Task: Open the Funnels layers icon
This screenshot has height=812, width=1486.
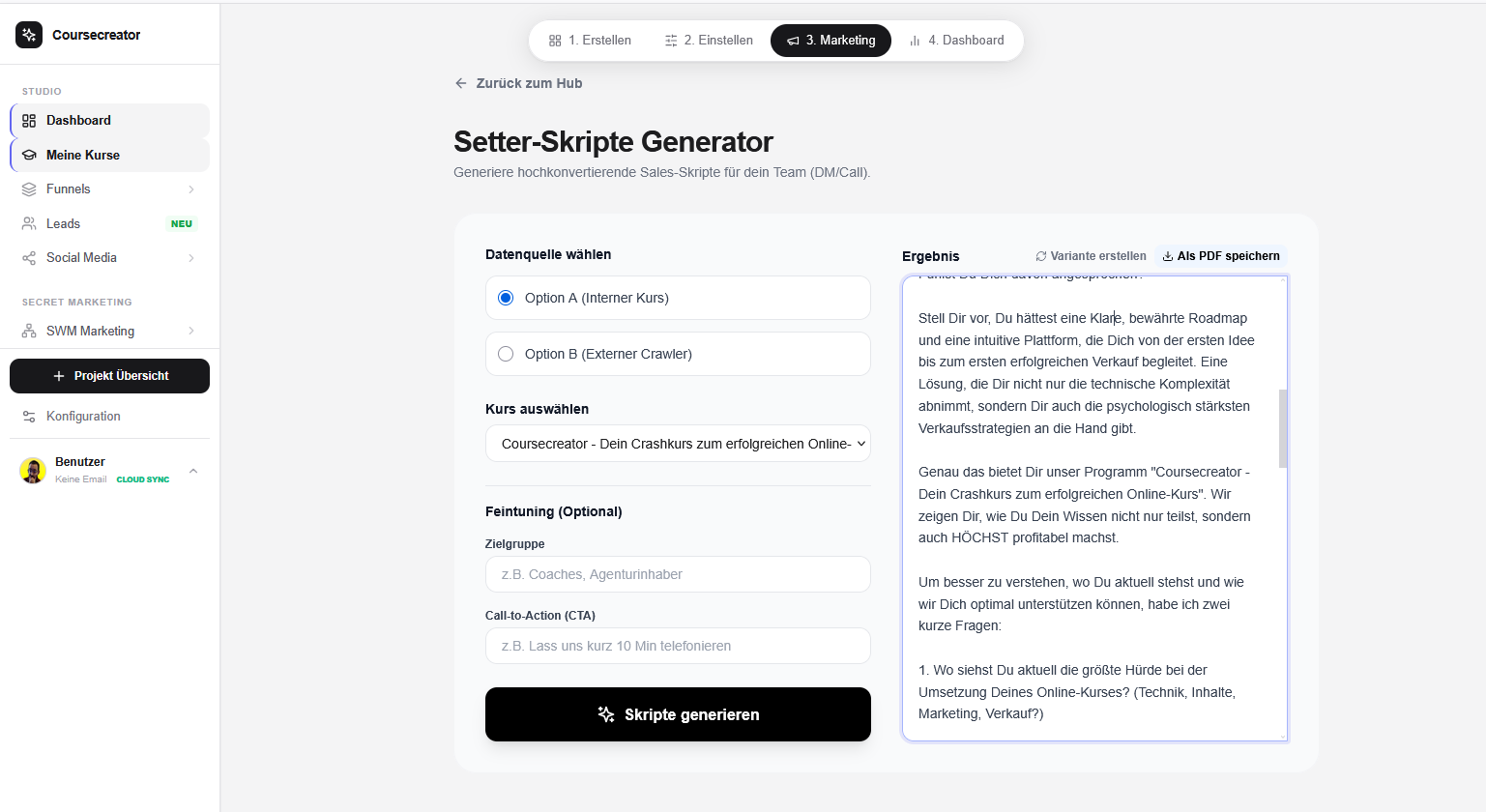Action: click(x=29, y=189)
